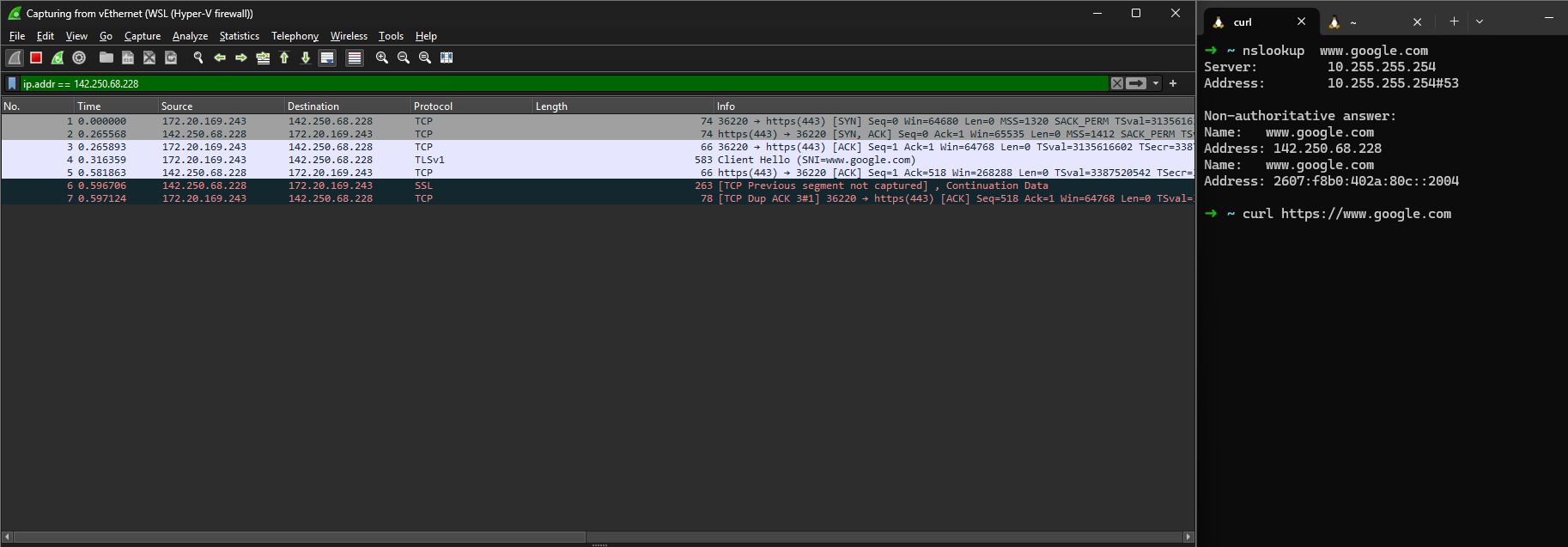Image resolution: width=1568 pixels, height=547 pixels.
Task: Toggle auto-scroll during live capture
Action: point(327,58)
